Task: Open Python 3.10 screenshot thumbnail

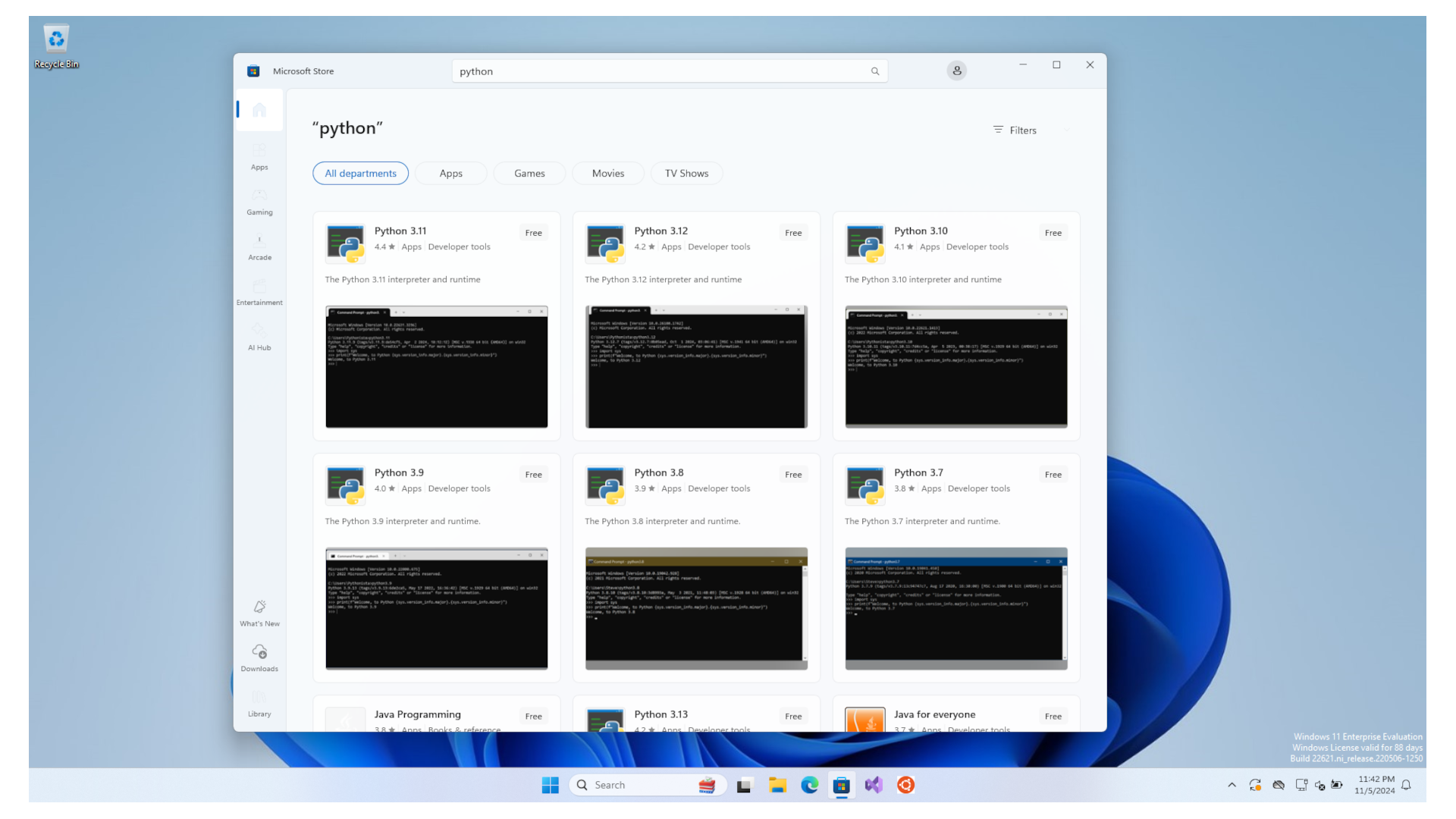Action: coord(955,366)
